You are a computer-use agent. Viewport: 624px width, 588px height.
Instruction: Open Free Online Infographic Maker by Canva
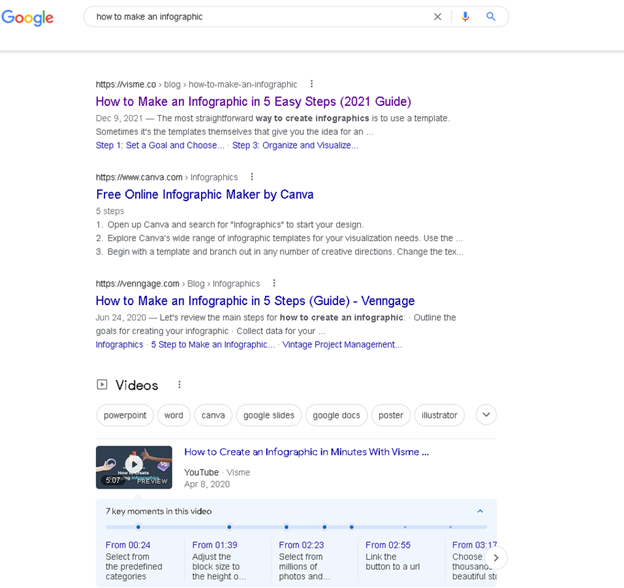coord(205,195)
